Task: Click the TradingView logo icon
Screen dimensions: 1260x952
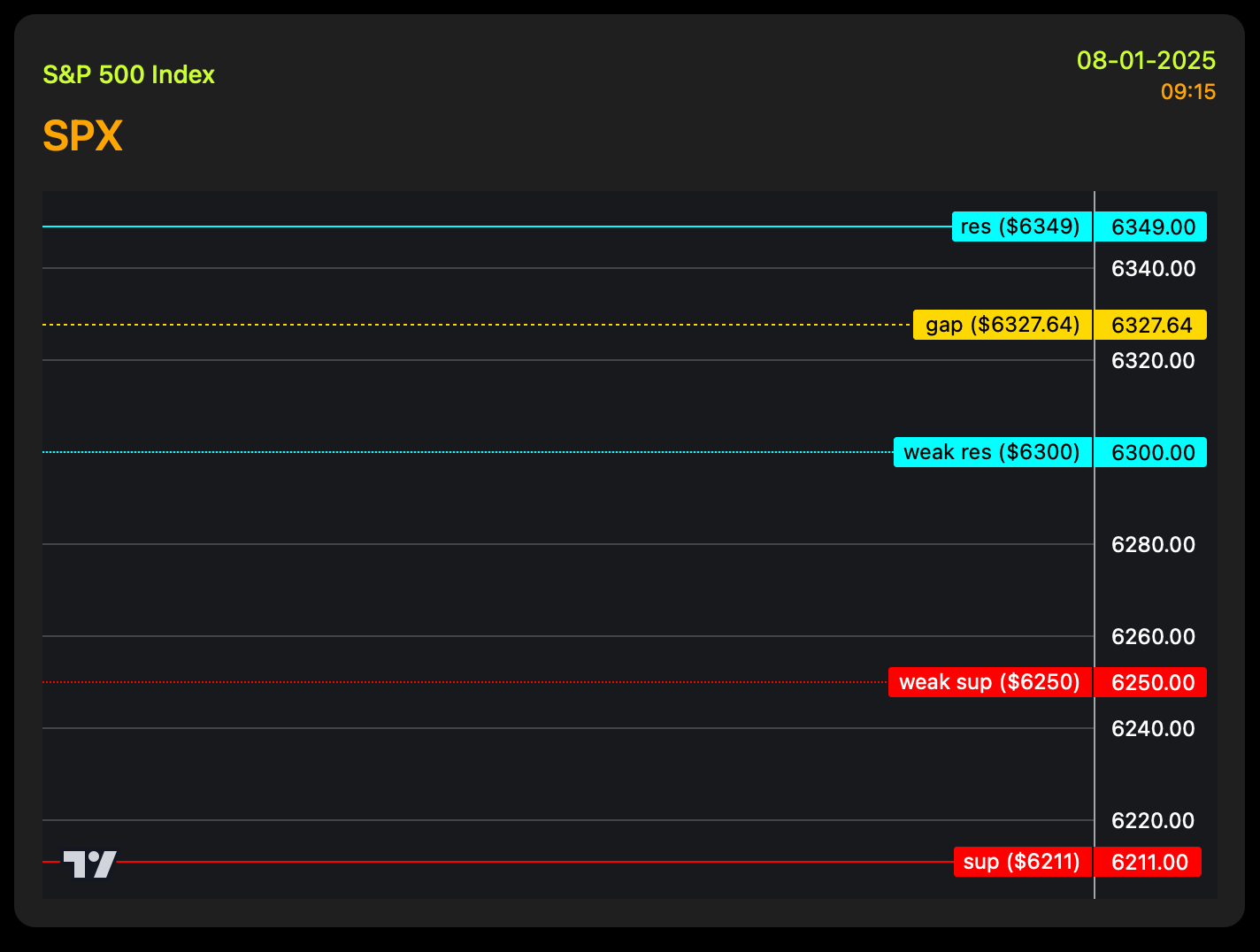Action: coord(89,864)
